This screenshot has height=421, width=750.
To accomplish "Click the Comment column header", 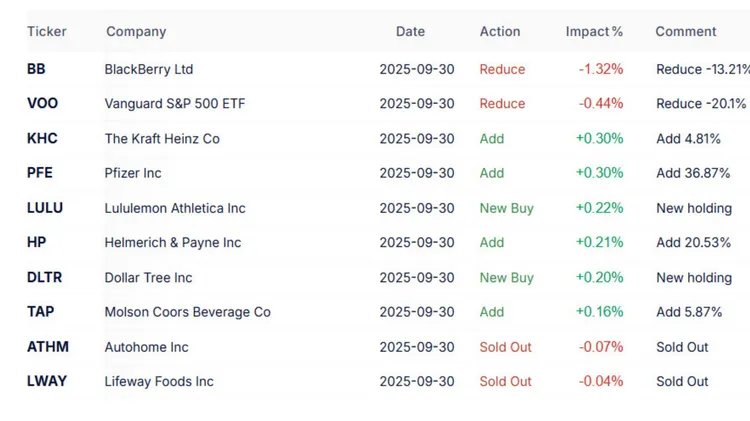I will [686, 32].
